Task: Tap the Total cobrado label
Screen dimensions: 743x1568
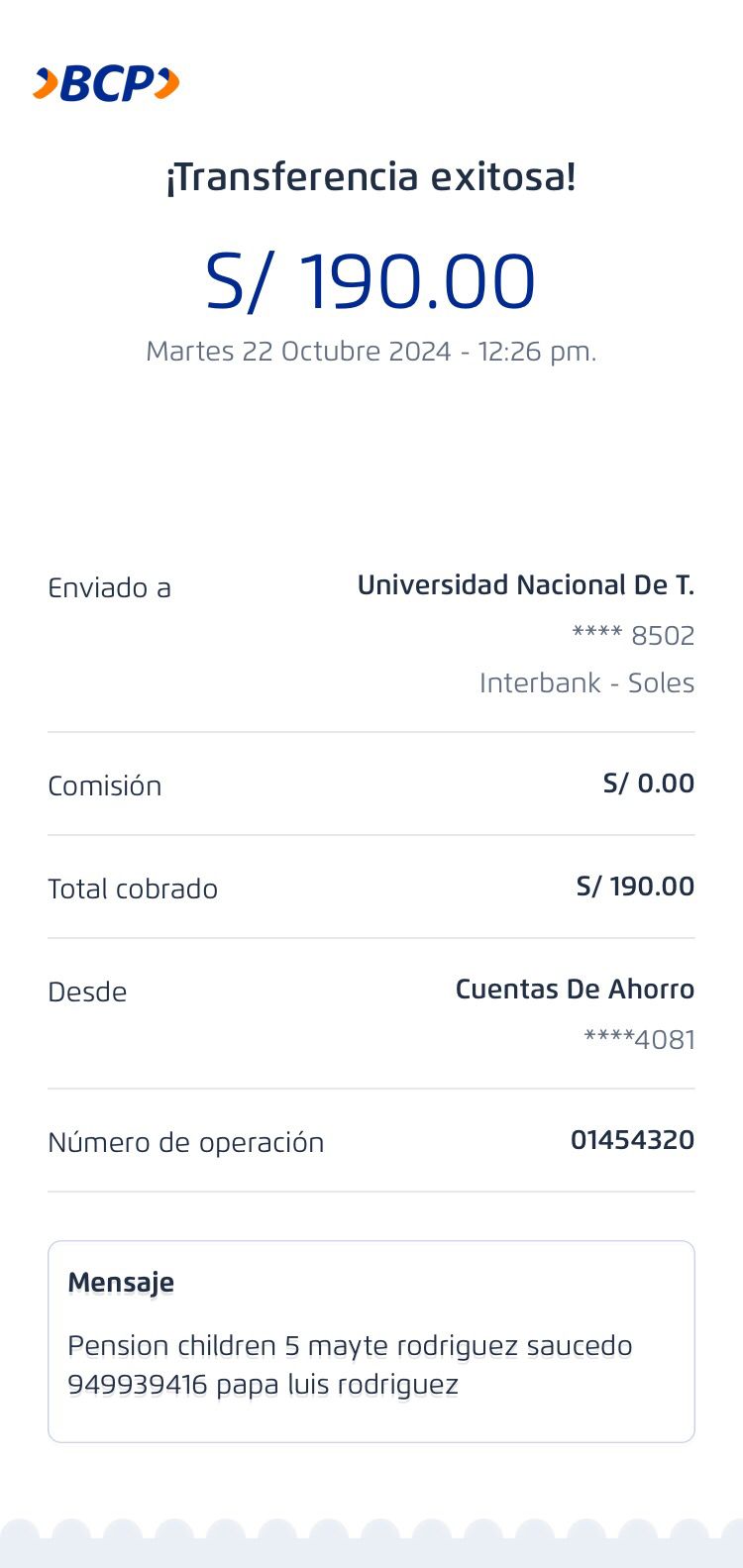Action: coord(133,889)
